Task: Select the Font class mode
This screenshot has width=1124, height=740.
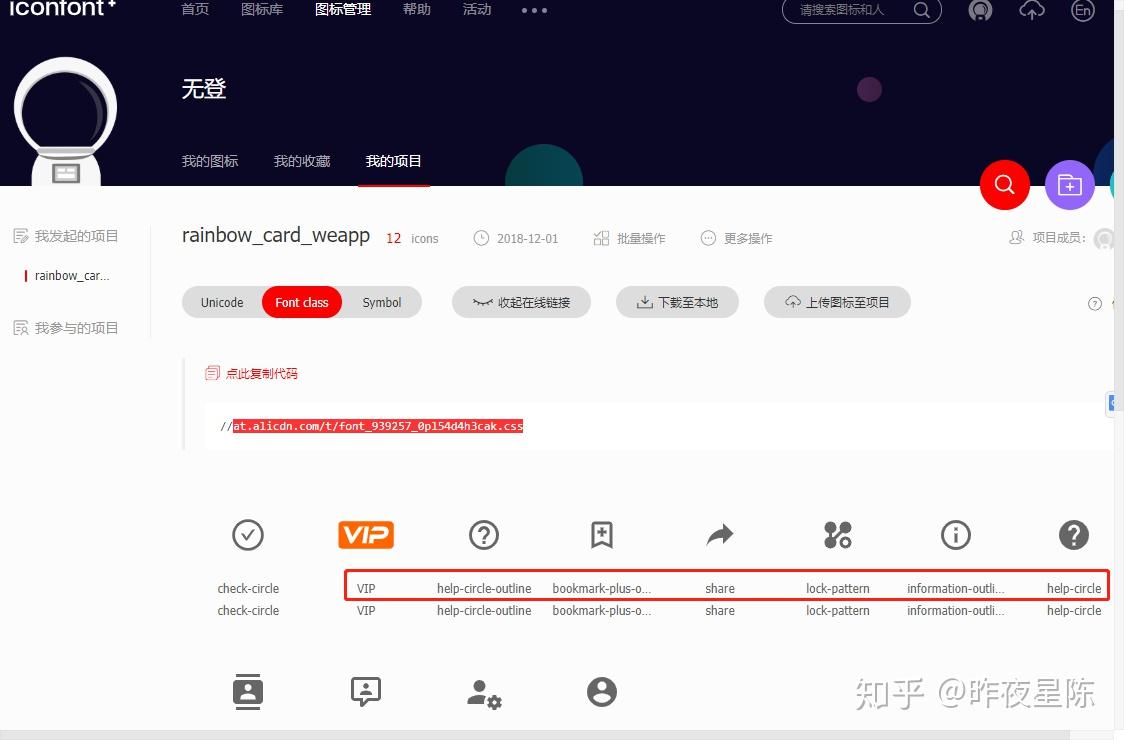Action: click(302, 303)
